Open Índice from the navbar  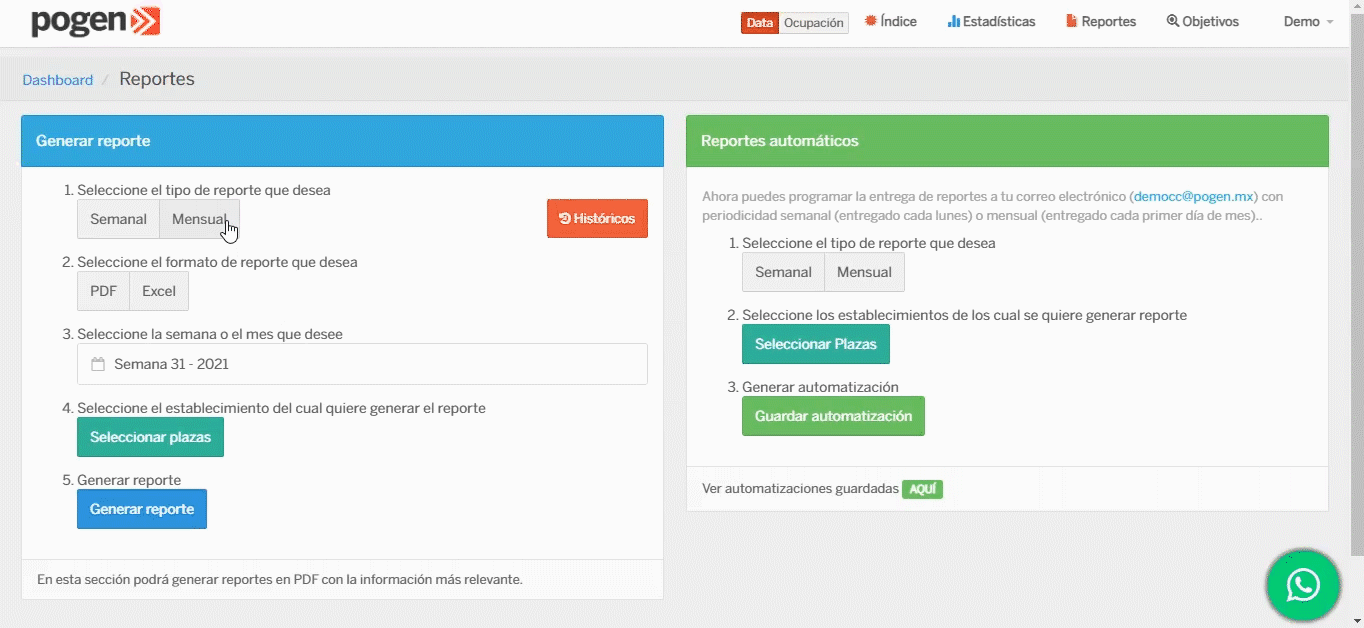coord(890,22)
